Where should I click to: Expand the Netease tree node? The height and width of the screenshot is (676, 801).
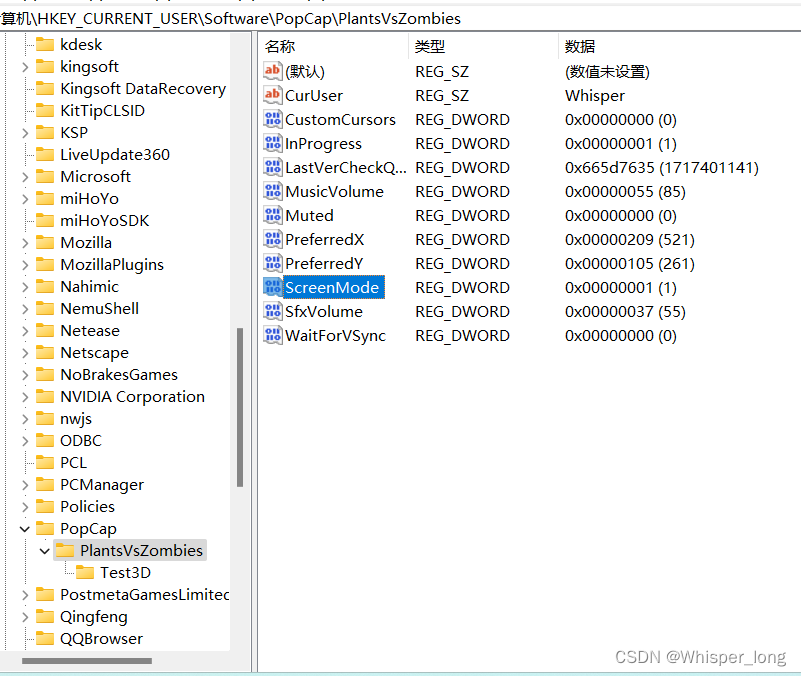click(25, 331)
